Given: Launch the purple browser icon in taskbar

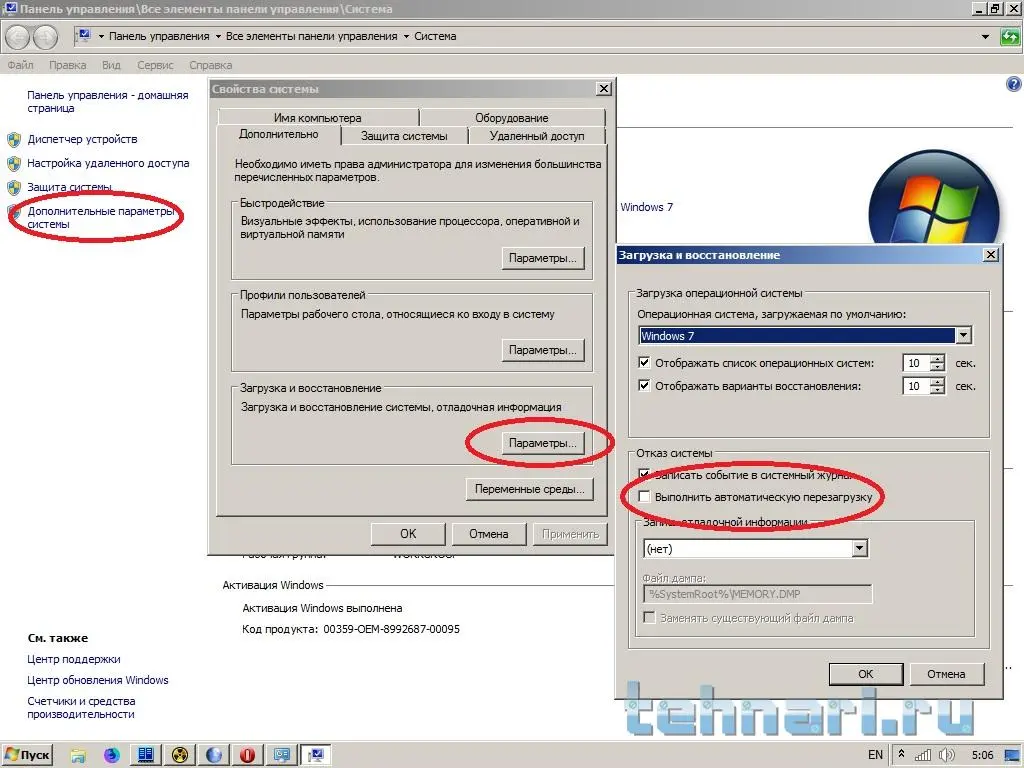Looking at the screenshot, I should 112,755.
